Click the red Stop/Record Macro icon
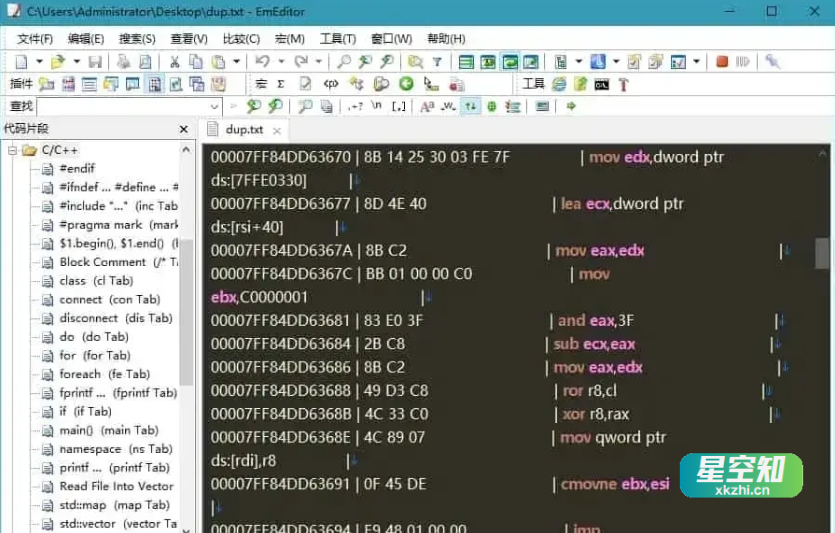The height and width of the screenshot is (533, 835). point(722,62)
